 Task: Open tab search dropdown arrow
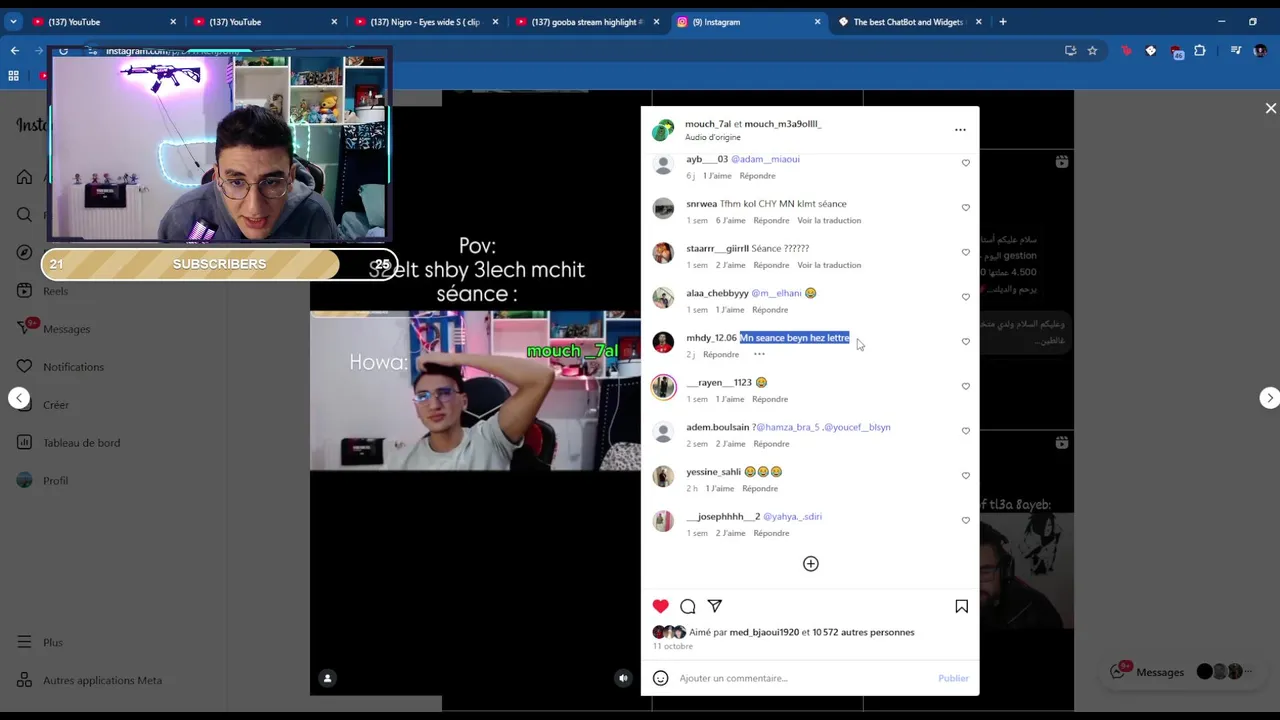tap(13, 21)
